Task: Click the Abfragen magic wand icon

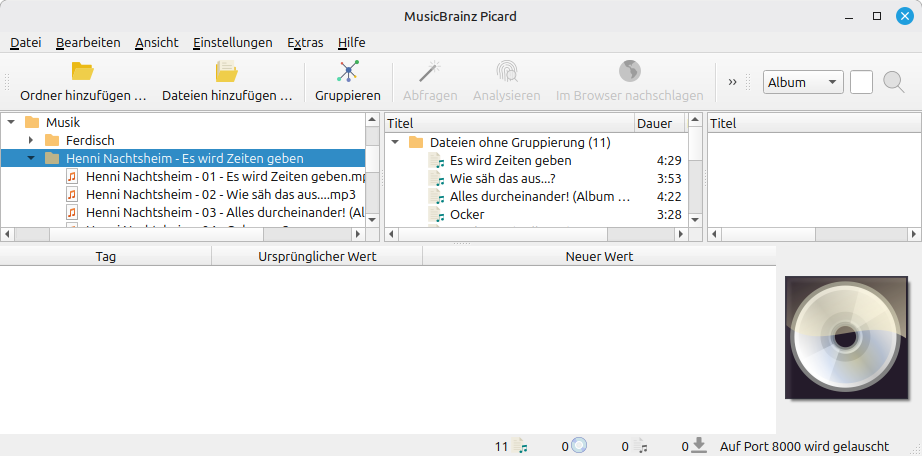Action: click(x=430, y=72)
